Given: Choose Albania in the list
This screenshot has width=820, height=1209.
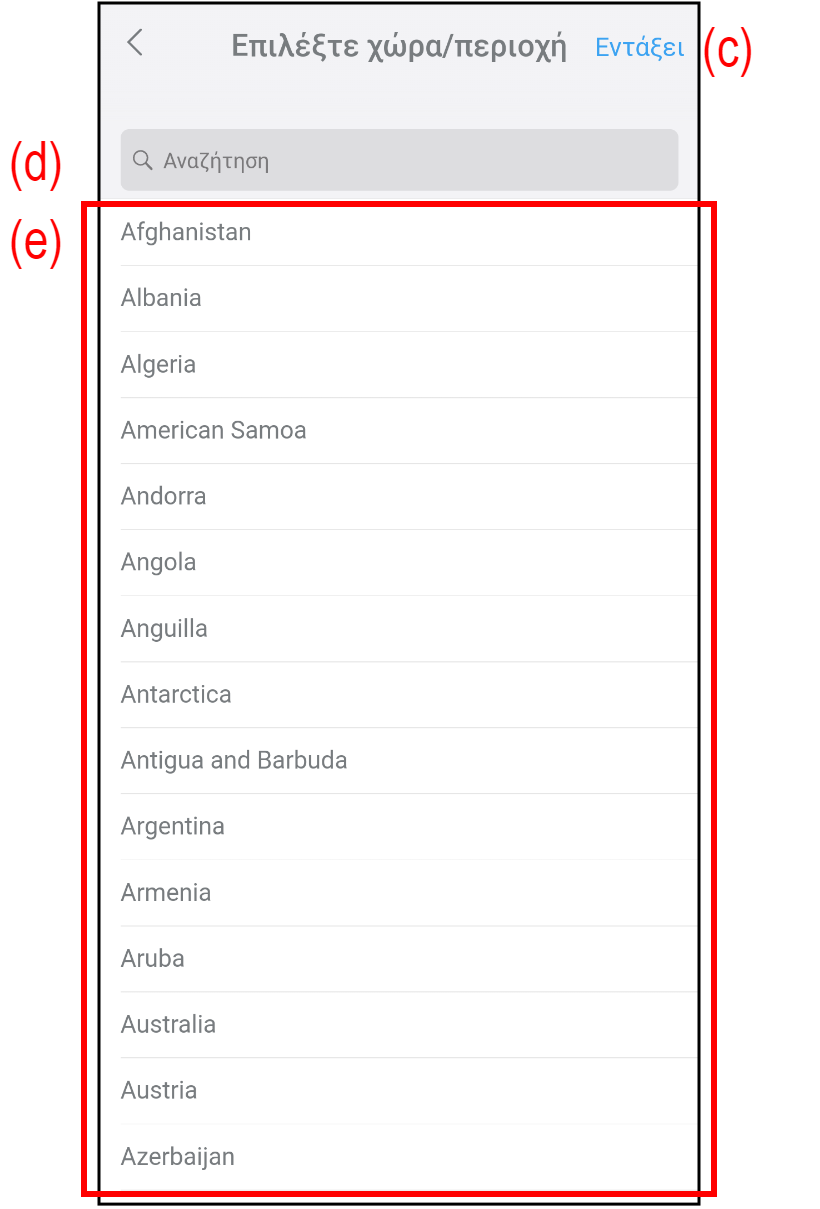Looking at the screenshot, I should (162, 298).
